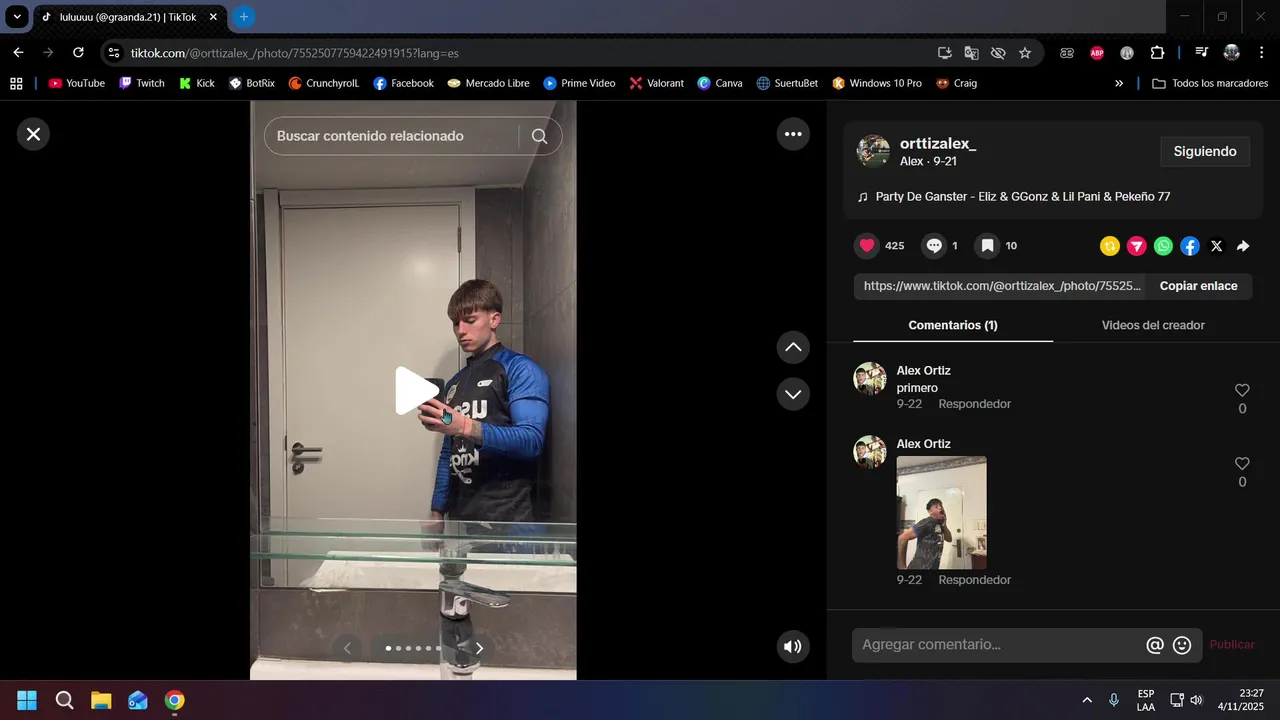1280x720 pixels.
Task: Open the Crunchyroll bookmark
Action: (x=324, y=83)
